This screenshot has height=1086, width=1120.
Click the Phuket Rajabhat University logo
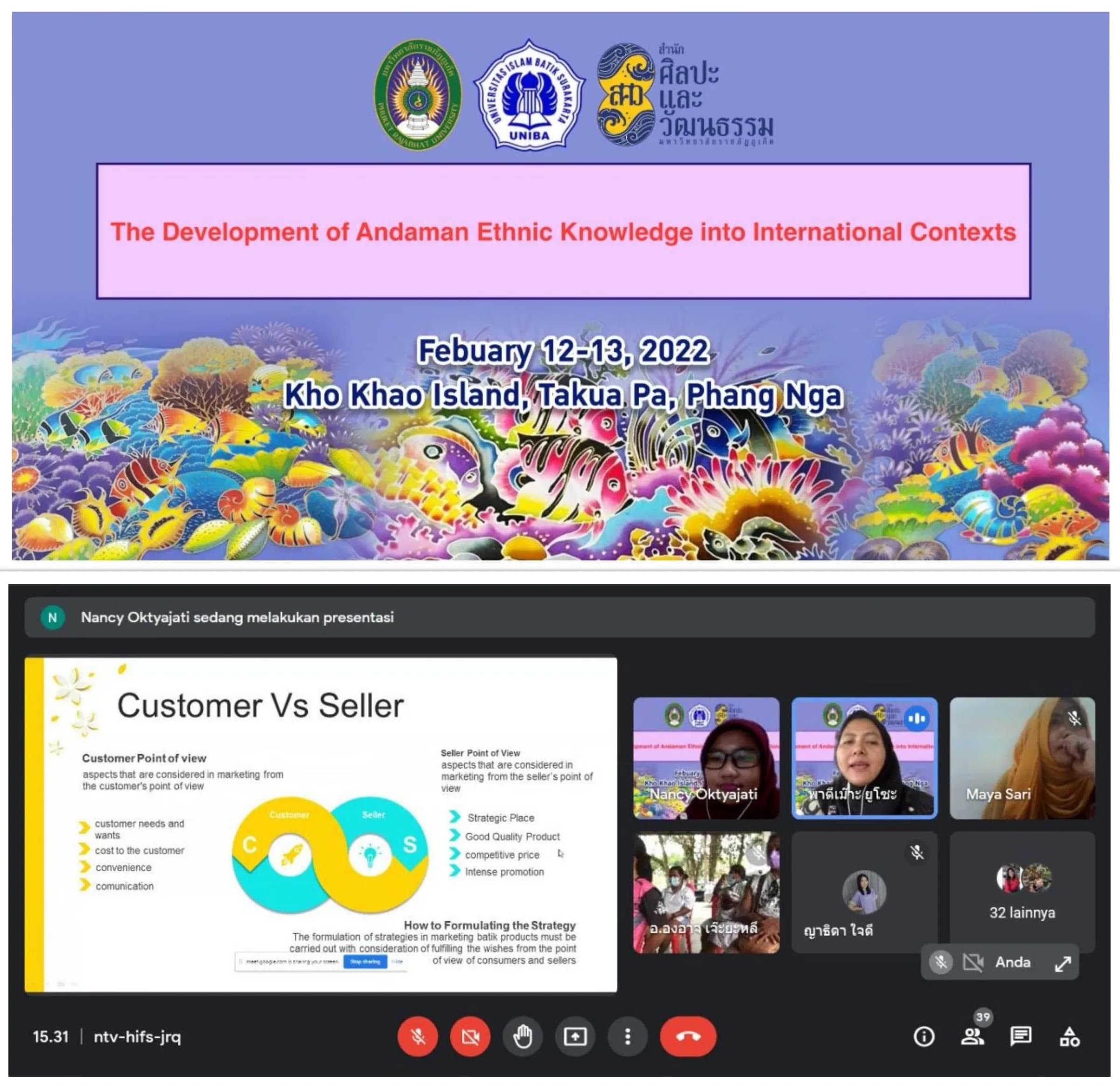pos(418,95)
